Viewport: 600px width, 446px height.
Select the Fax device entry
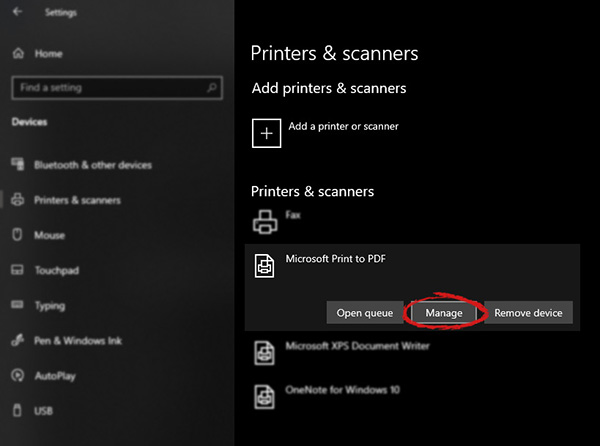pos(293,215)
